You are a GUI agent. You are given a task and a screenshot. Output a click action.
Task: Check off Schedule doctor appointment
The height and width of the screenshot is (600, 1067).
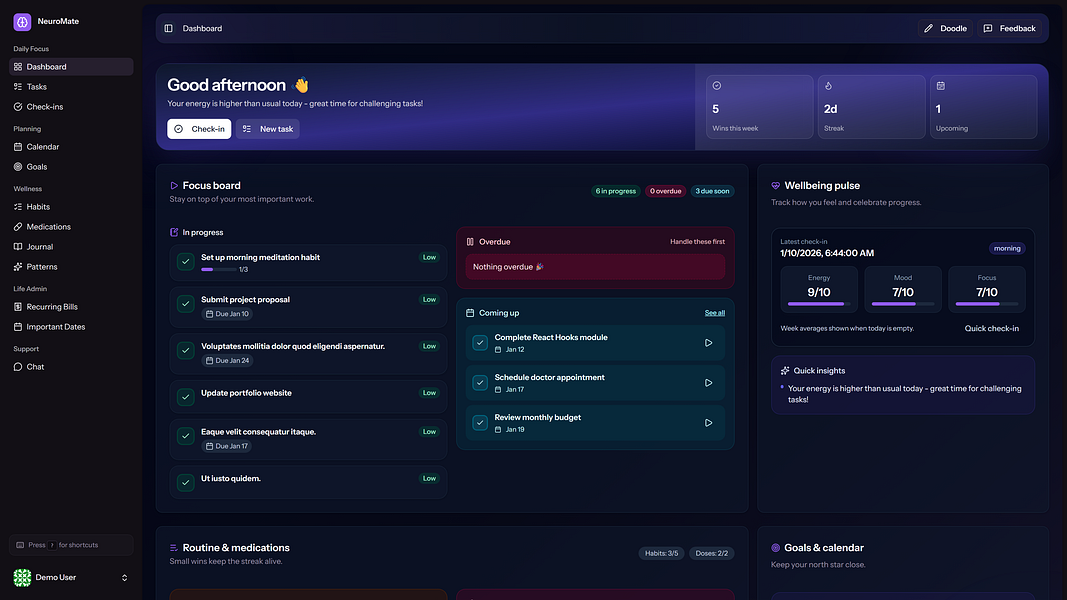tap(480, 383)
